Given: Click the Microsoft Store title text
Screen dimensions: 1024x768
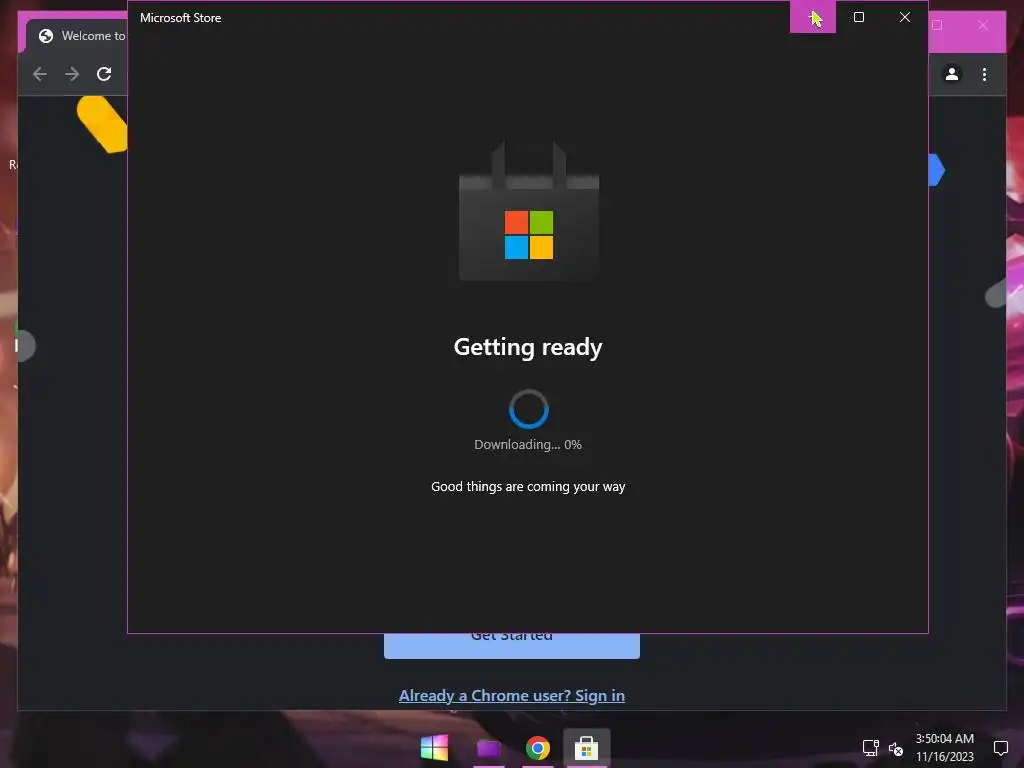Looking at the screenshot, I should tap(181, 18).
